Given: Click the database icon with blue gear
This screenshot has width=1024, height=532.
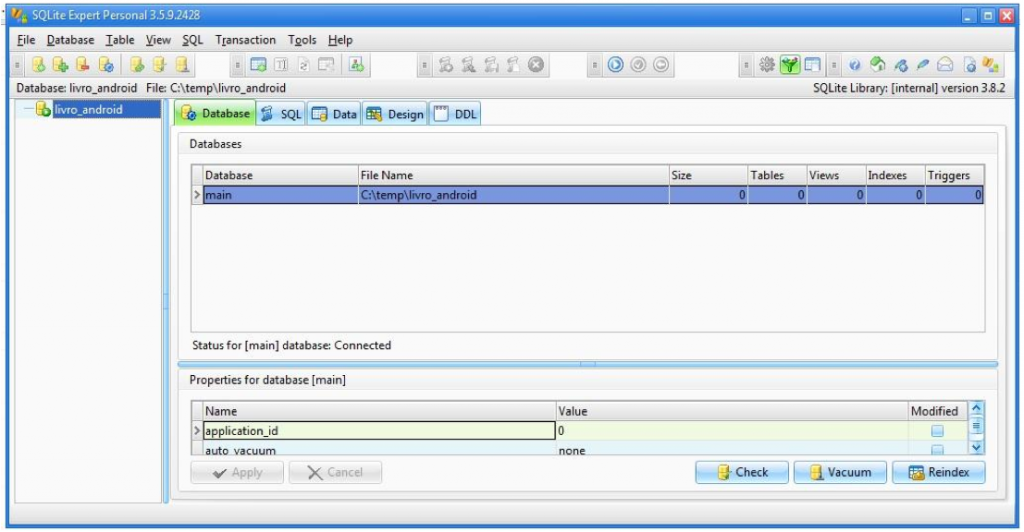Looking at the screenshot, I should coord(105,65).
